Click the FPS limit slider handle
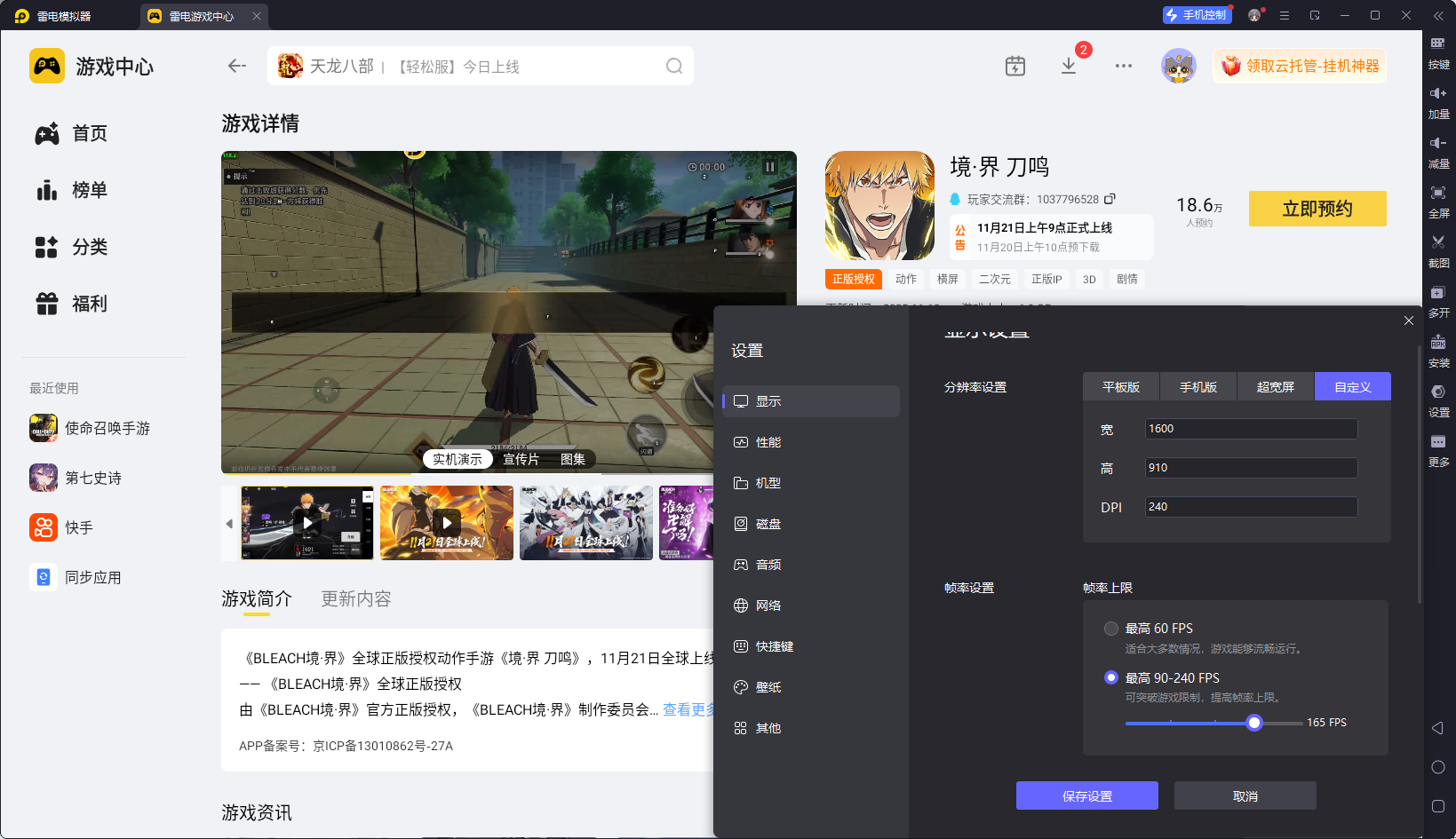 [1254, 723]
